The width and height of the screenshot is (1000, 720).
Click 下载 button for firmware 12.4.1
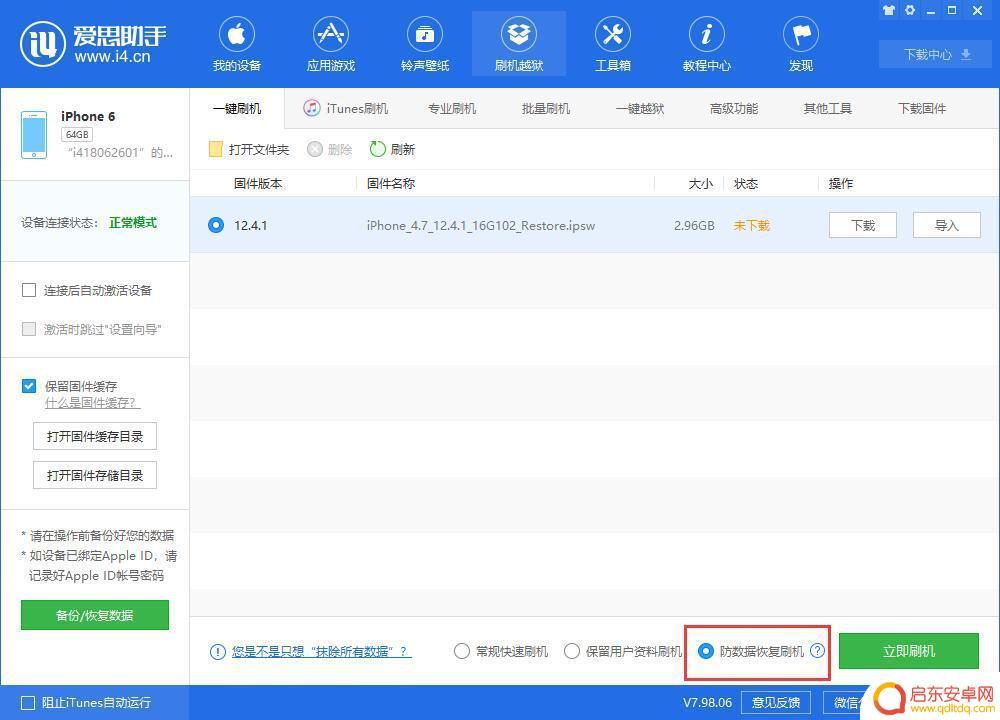[x=863, y=225]
